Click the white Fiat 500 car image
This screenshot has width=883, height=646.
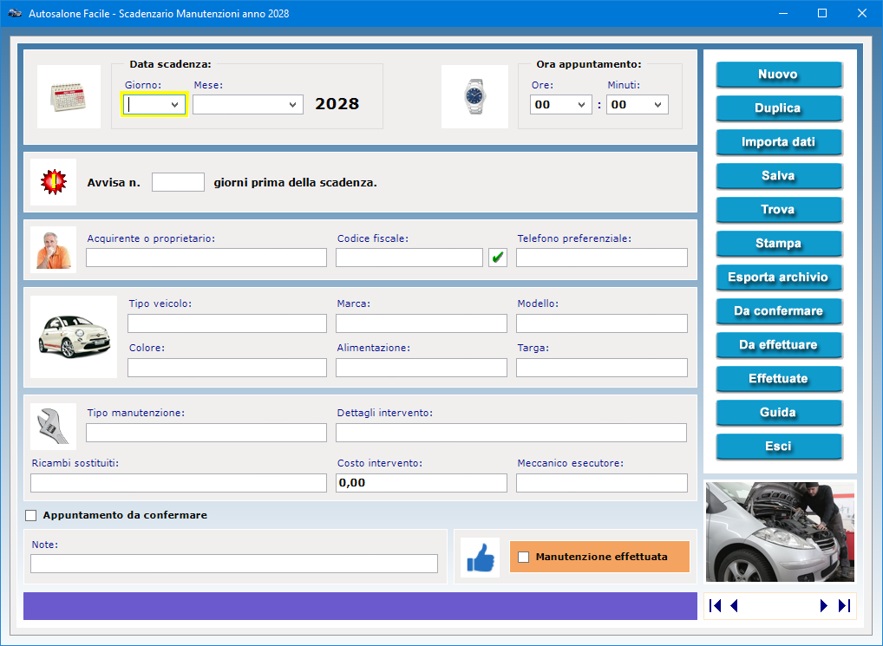pos(74,336)
